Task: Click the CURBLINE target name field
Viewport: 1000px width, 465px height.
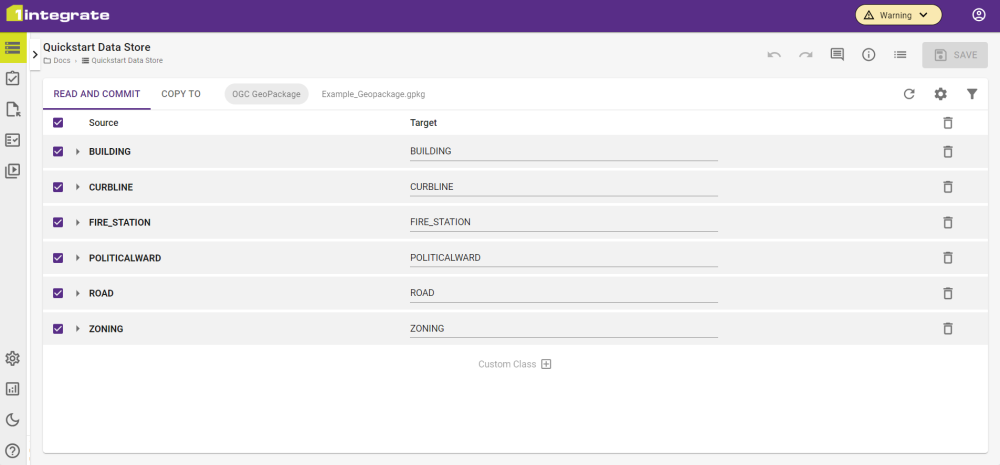Action: [564, 188]
